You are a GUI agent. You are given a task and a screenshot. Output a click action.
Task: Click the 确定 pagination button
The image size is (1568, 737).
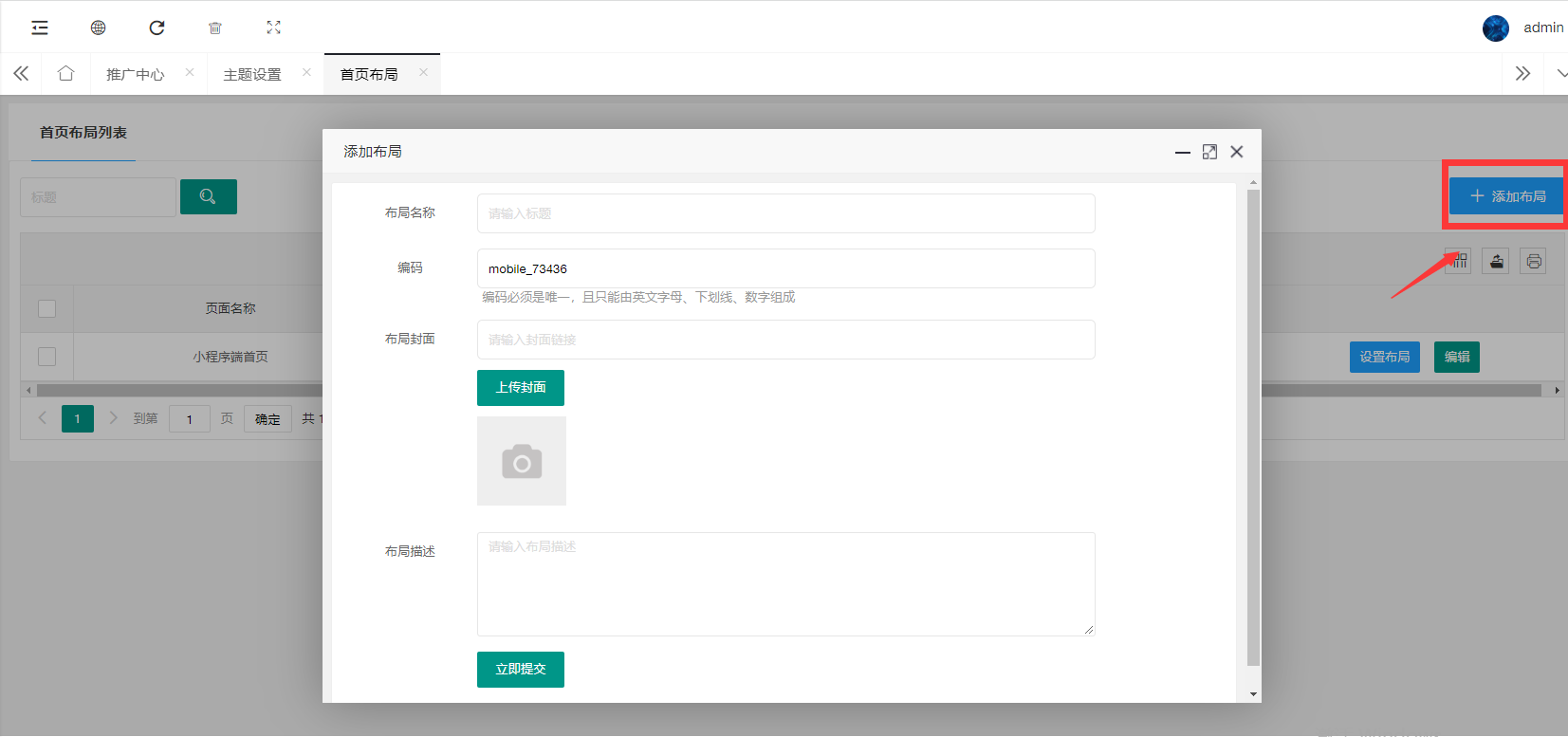267,418
